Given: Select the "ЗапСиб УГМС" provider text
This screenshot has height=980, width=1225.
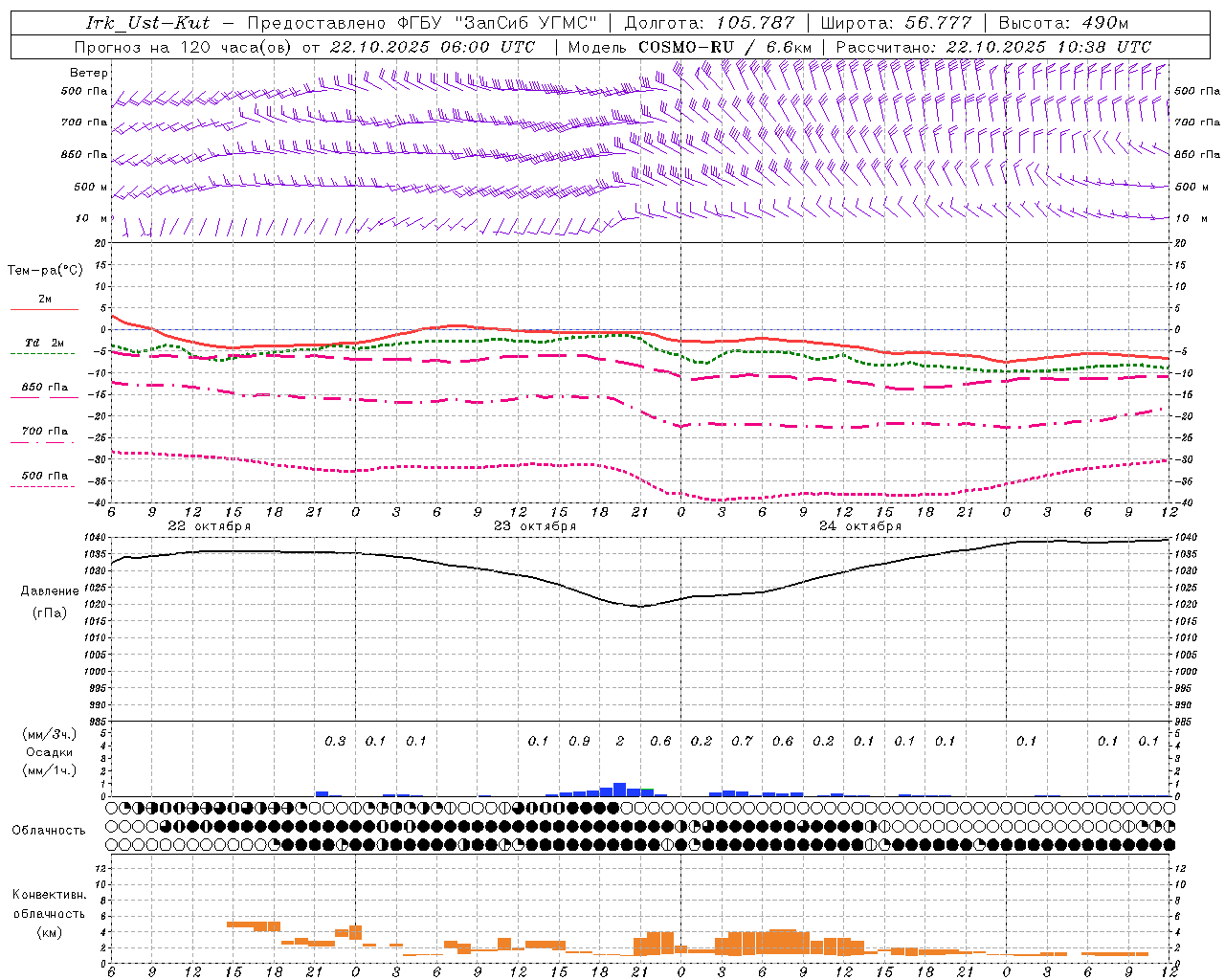Looking at the screenshot, I should pos(527,23).
